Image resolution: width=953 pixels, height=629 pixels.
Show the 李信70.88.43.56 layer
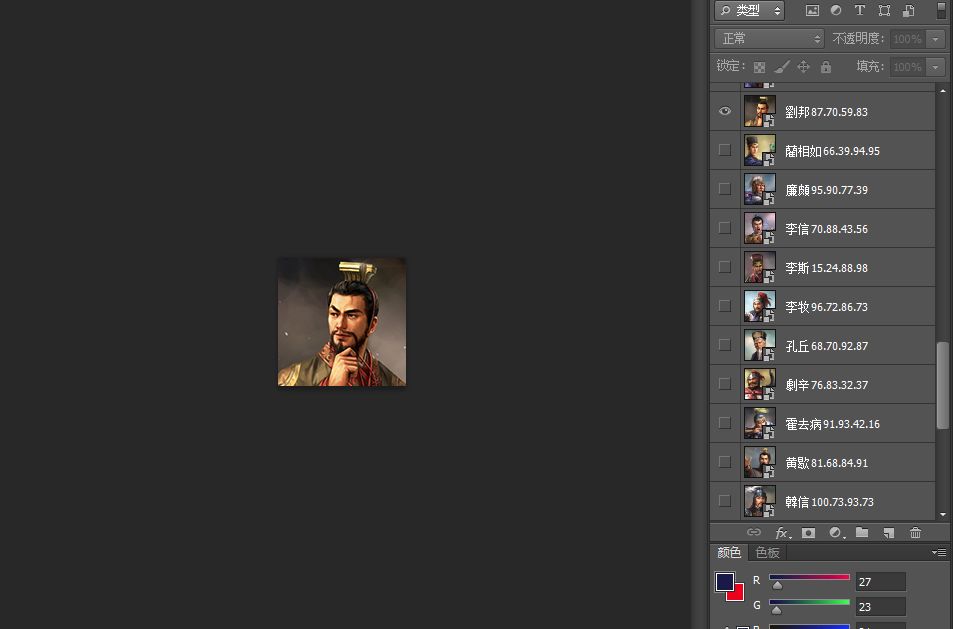724,228
